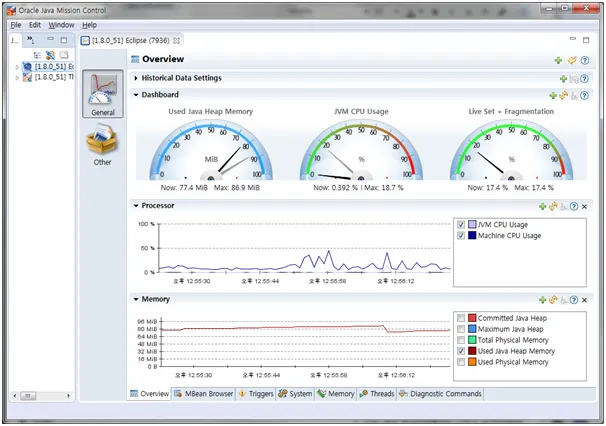Click the tree layout icon in JVM Browser toolbar
This screenshot has height=426, width=606.
pos(37,55)
